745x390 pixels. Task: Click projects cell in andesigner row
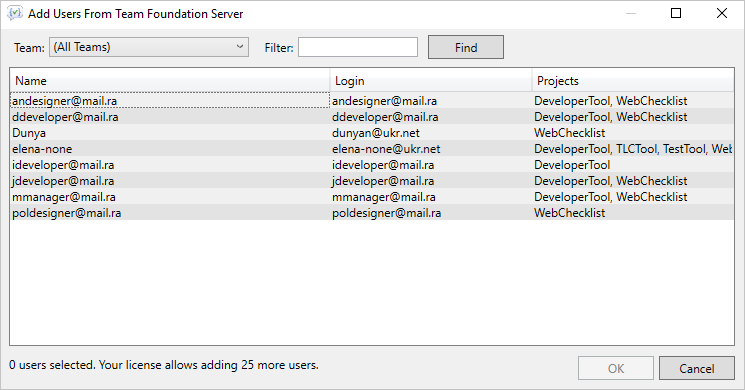(x=611, y=101)
